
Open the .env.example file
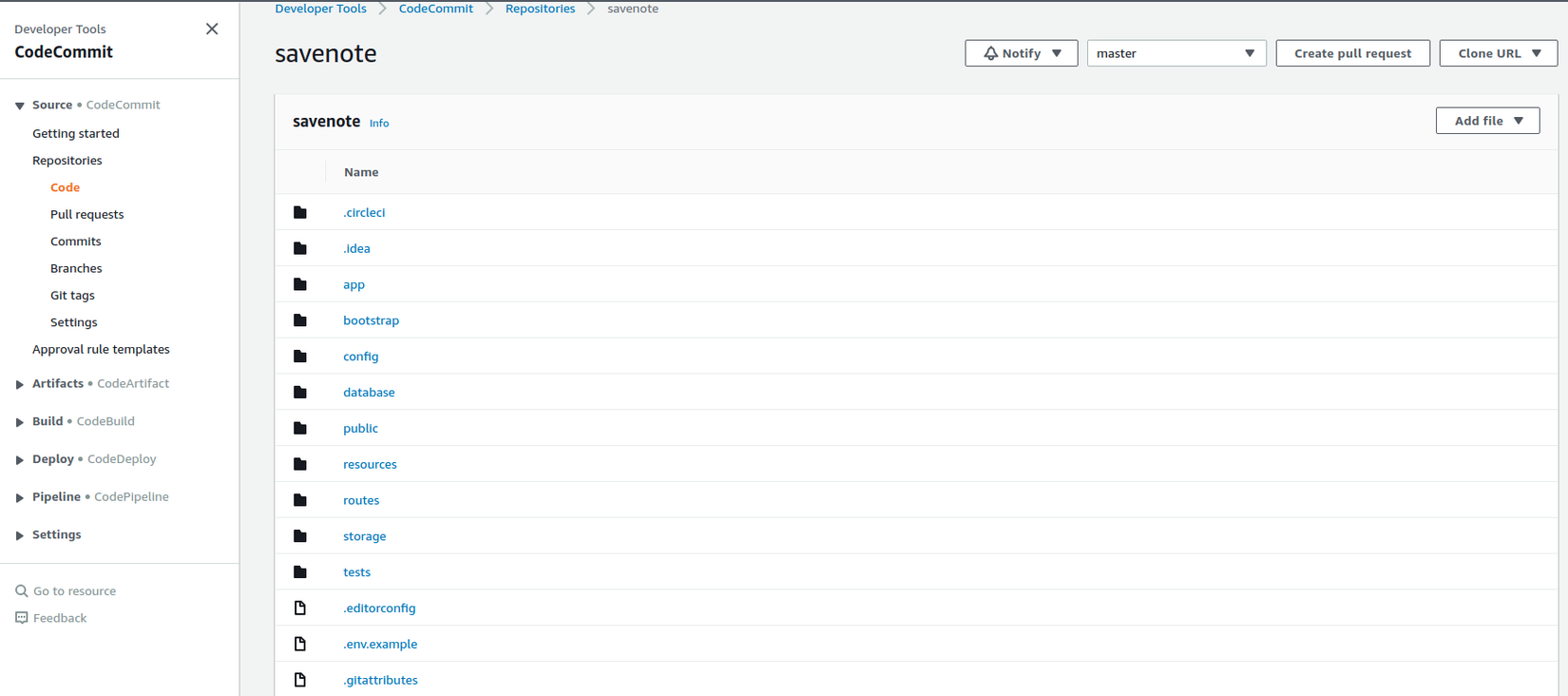tap(380, 644)
